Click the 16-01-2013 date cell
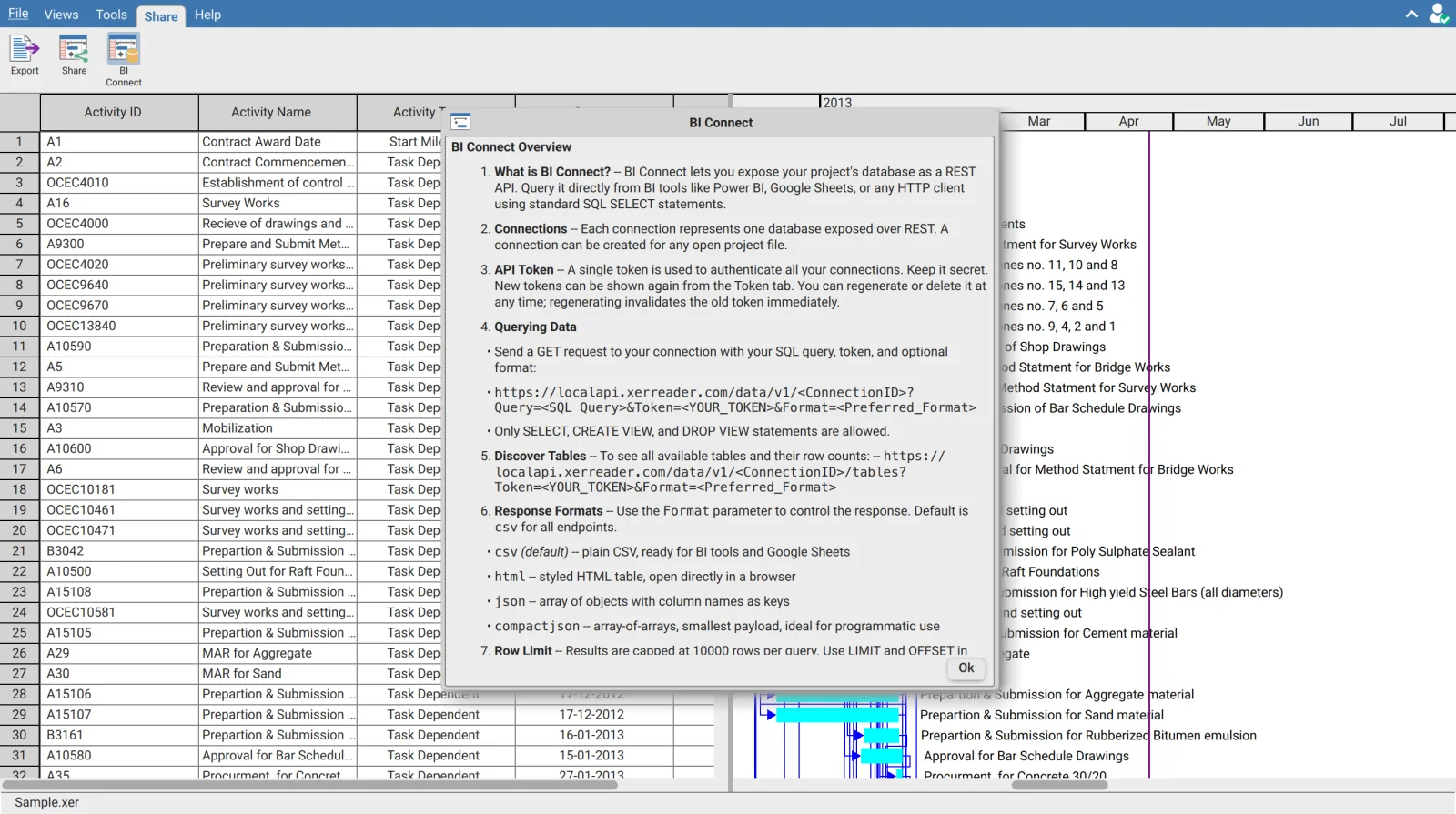 point(594,735)
